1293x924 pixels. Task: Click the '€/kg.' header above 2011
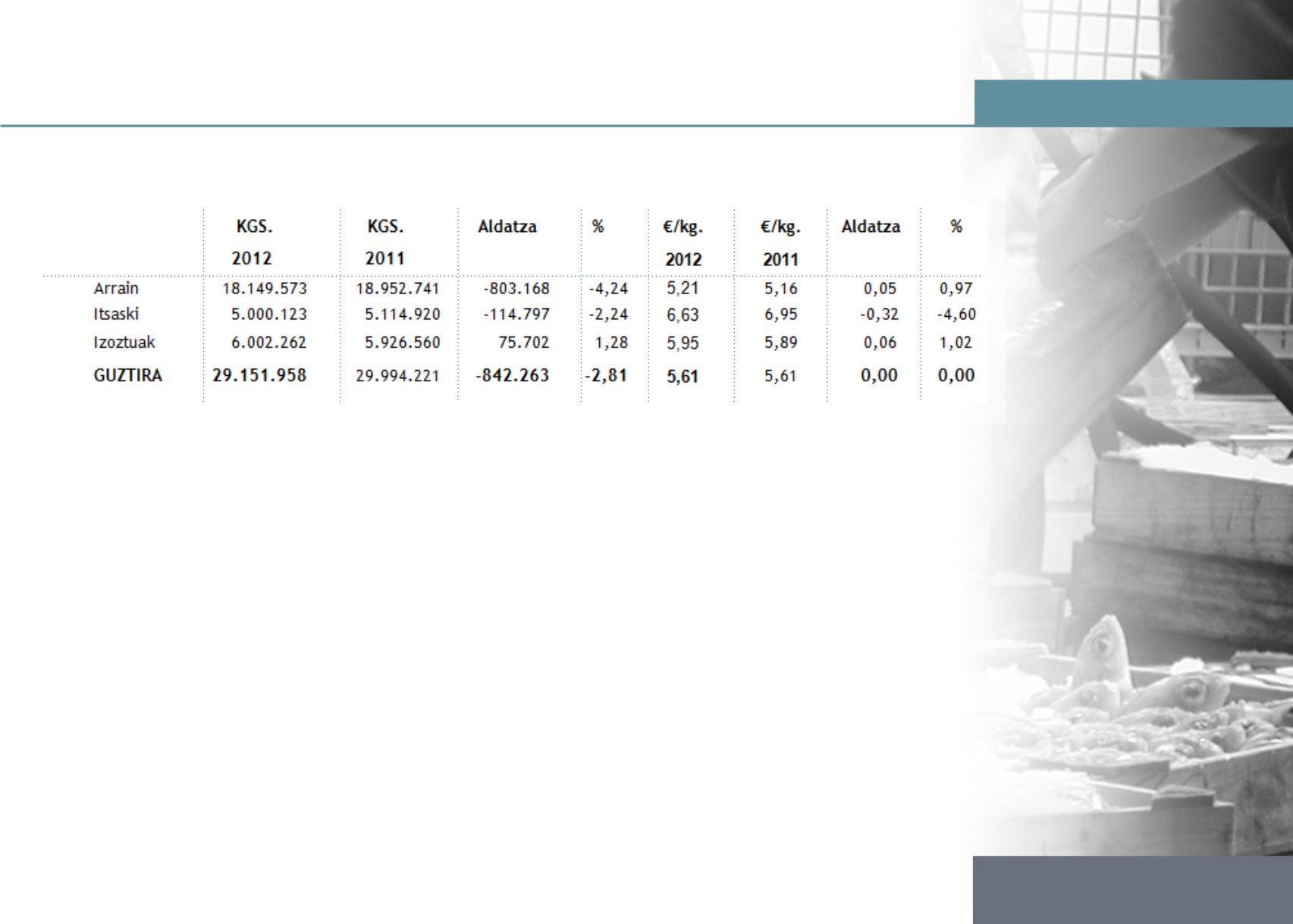click(780, 227)
